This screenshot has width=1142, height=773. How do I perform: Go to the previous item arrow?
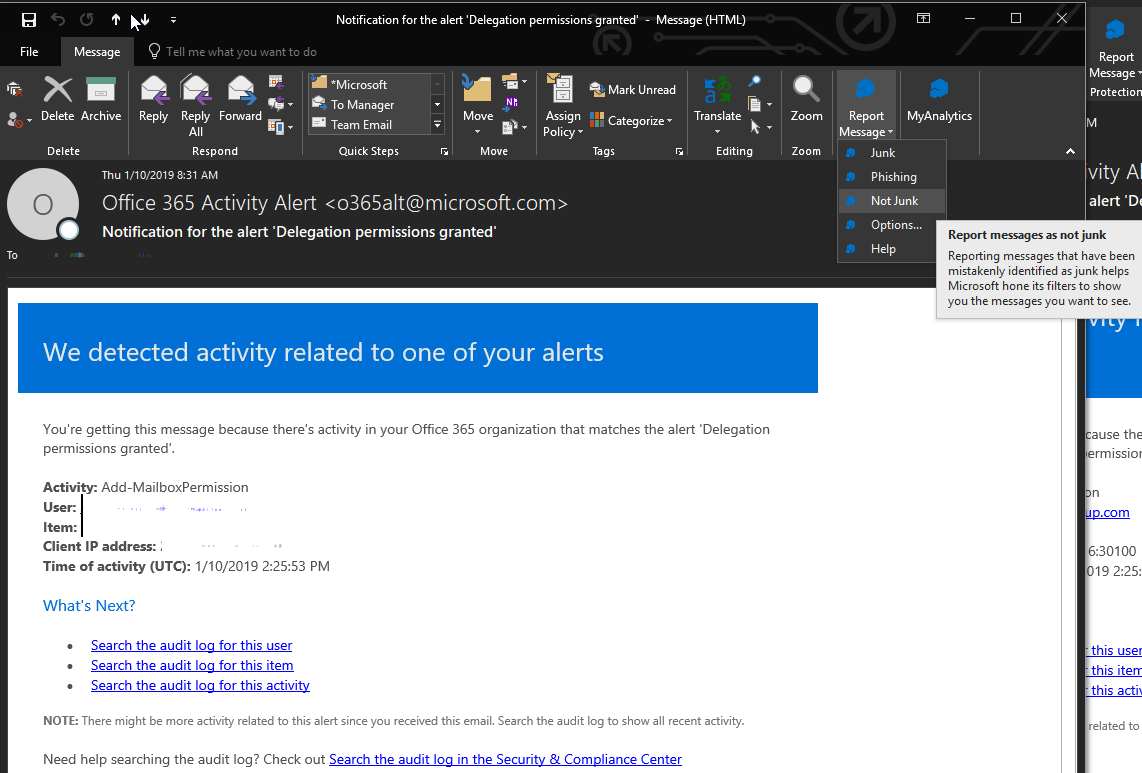(x=116, y=20)
